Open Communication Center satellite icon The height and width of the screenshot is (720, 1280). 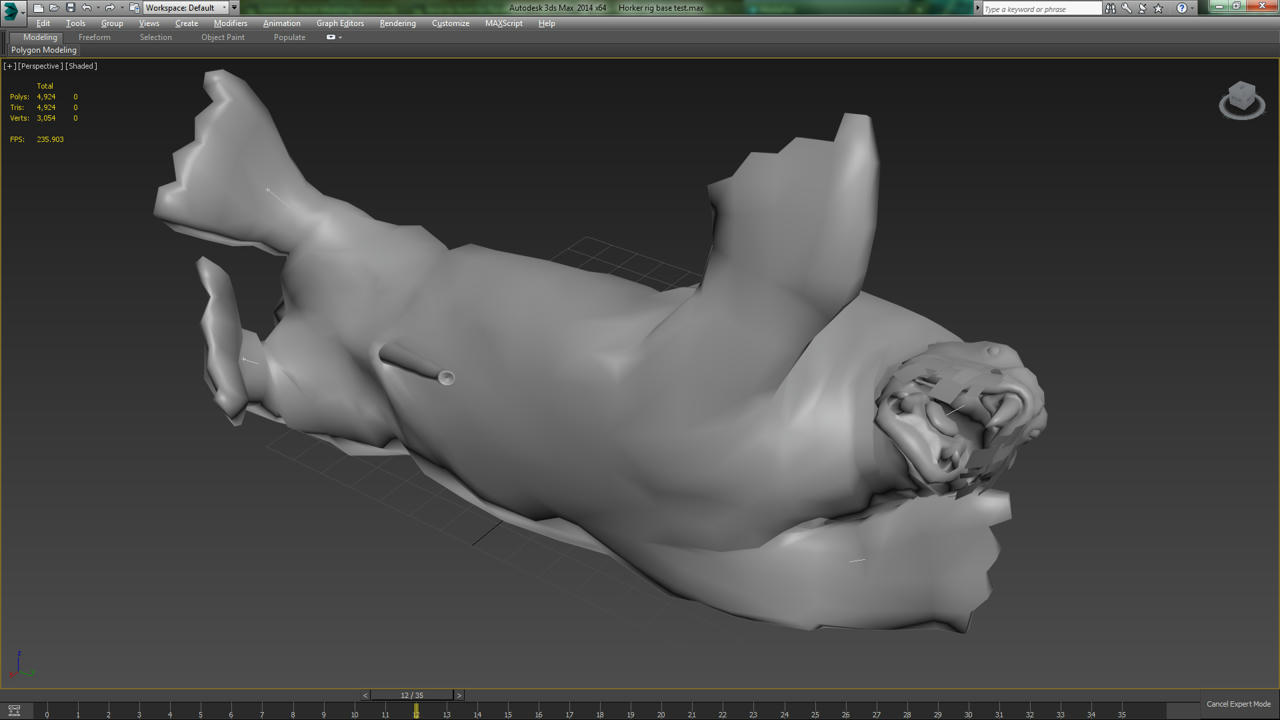point(1142,8)
